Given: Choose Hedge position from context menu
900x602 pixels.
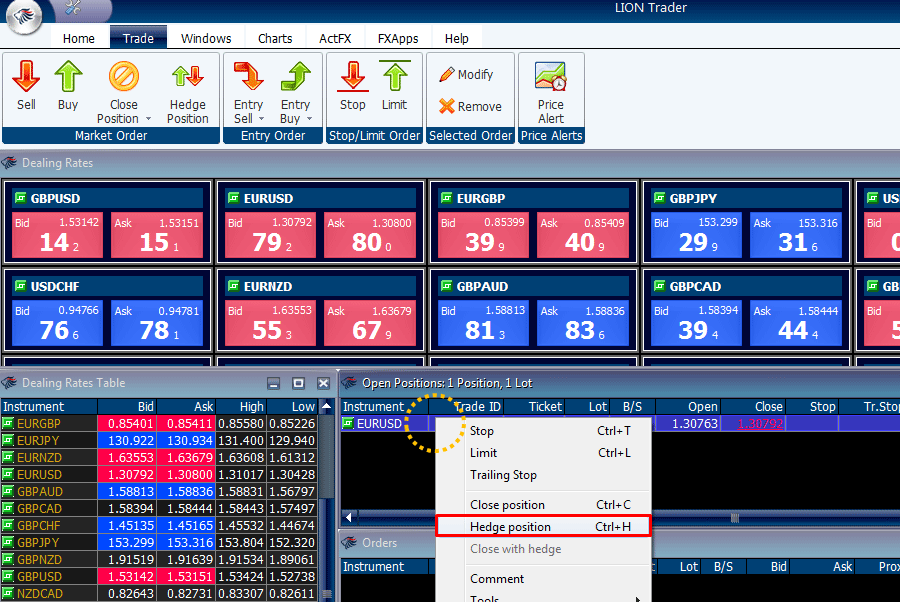Looking at the screenshot, I should [x=544, y=526].
